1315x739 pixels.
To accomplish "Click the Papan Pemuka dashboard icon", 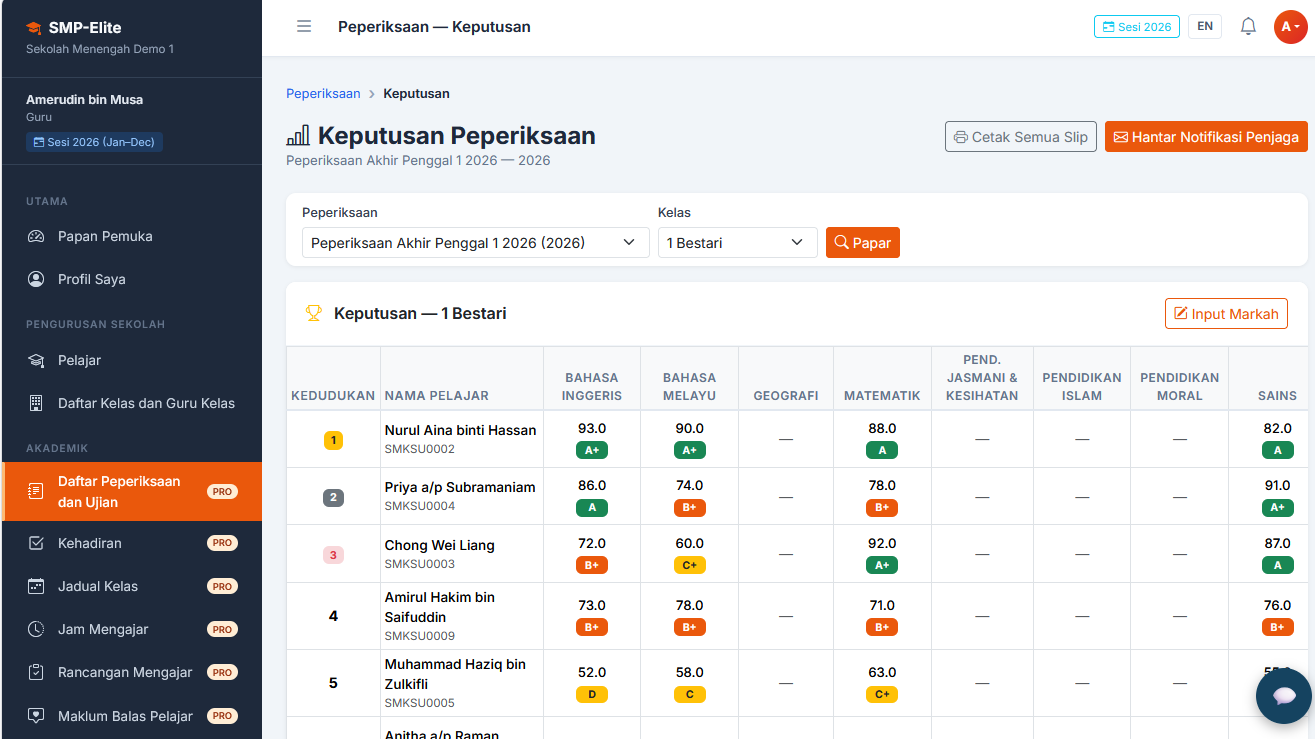I will click(36, 237).
